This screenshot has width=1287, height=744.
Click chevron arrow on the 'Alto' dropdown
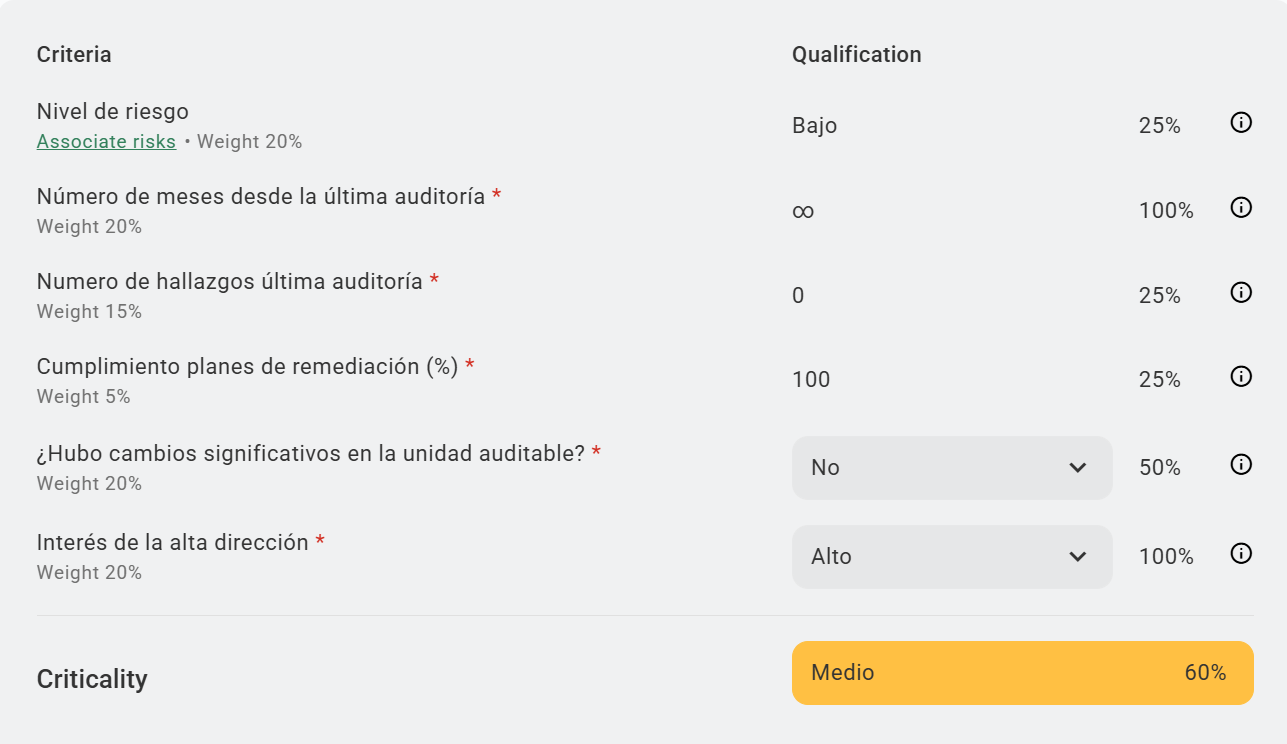[1077, 557]
